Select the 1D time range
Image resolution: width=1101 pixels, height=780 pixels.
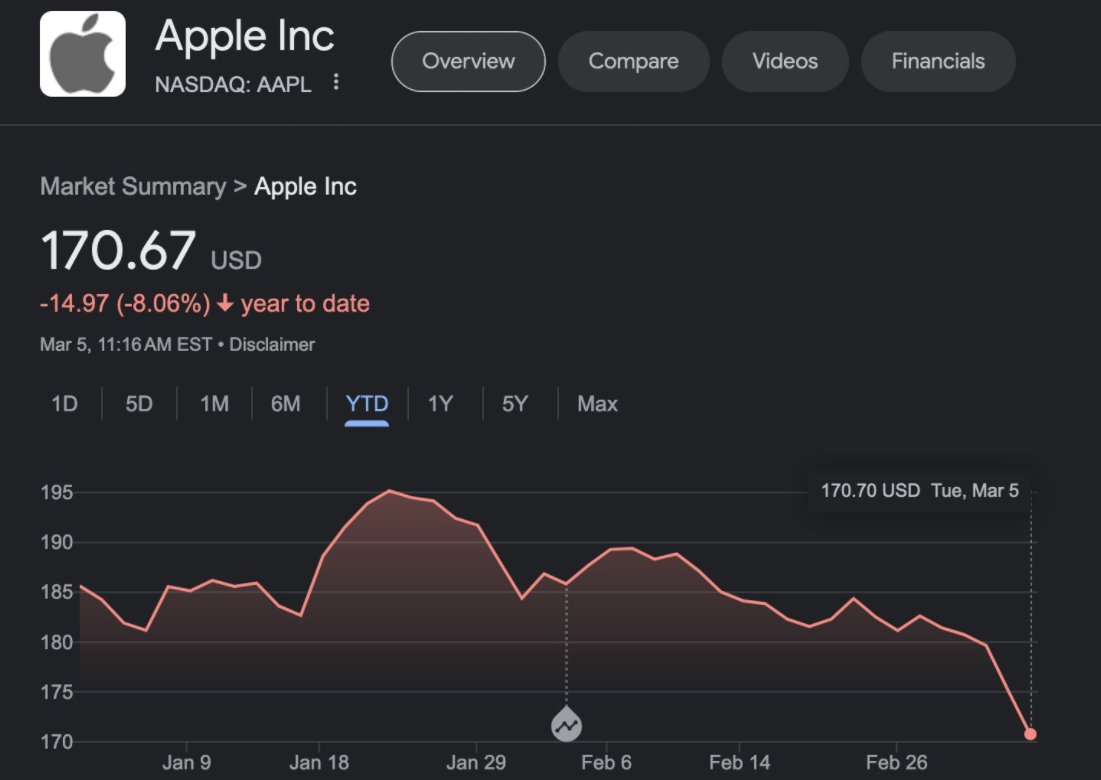[x=64, y=404]
